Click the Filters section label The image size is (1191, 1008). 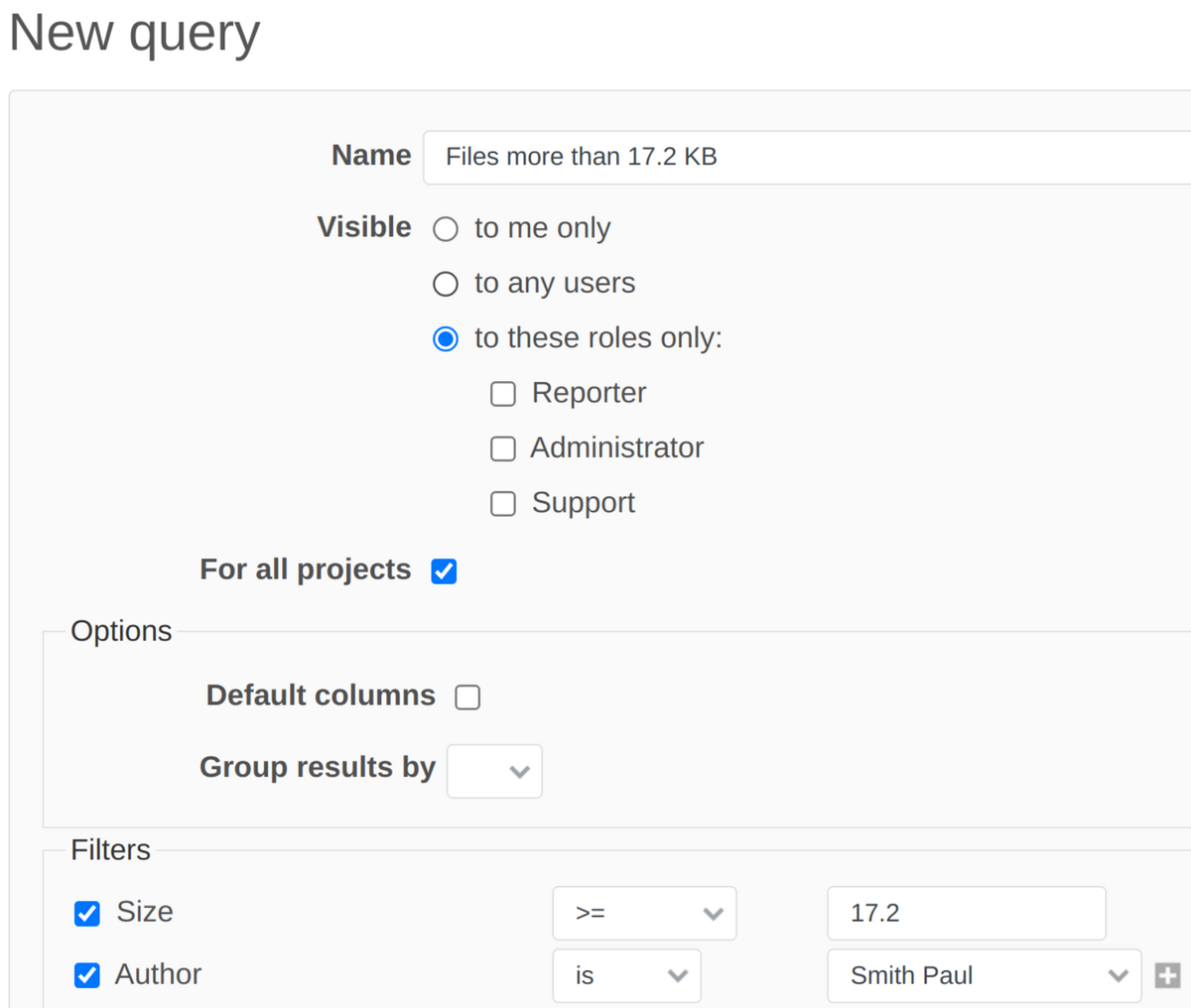pos(109,850)
